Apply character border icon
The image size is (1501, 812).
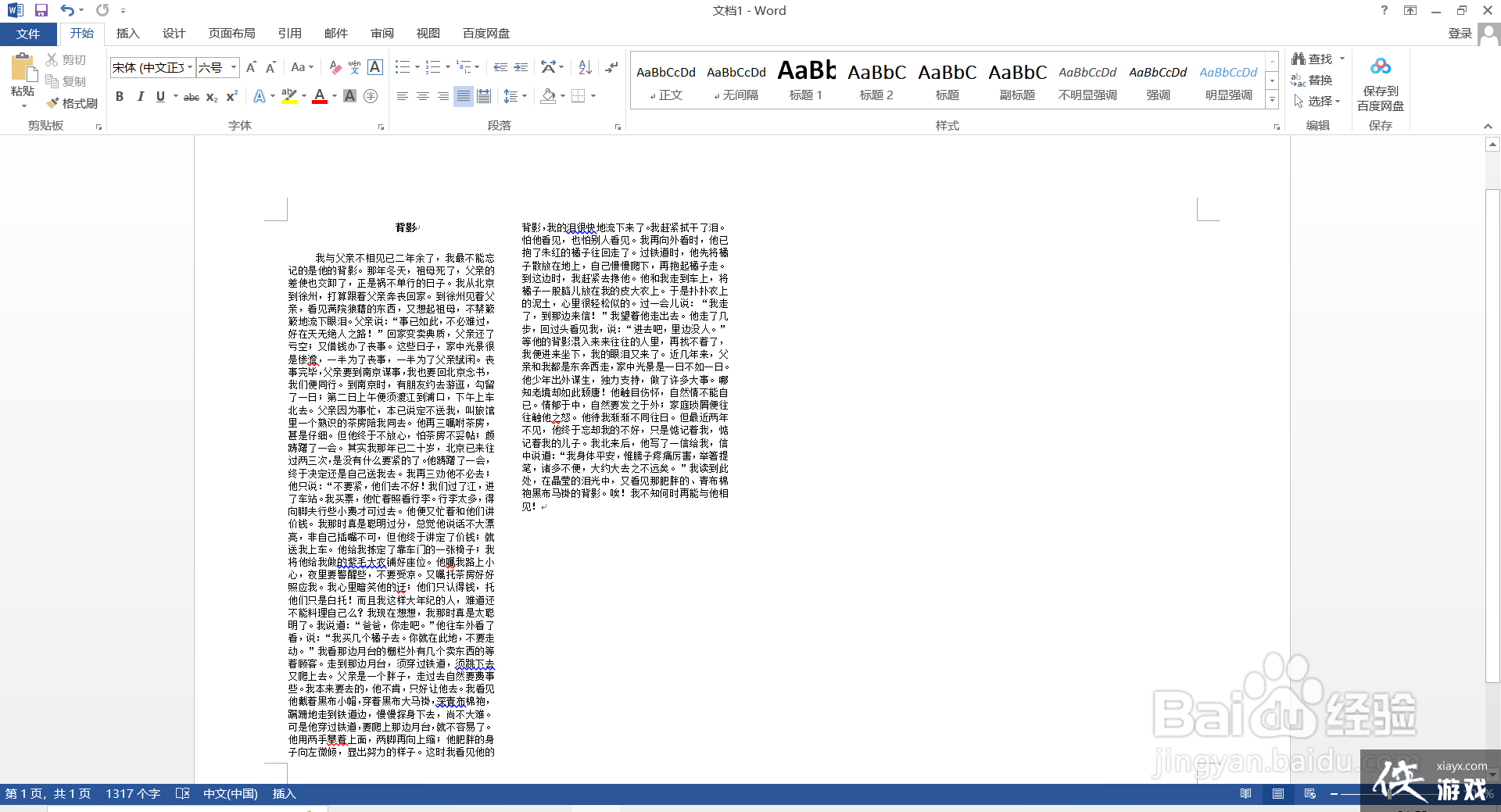(375, 68)
